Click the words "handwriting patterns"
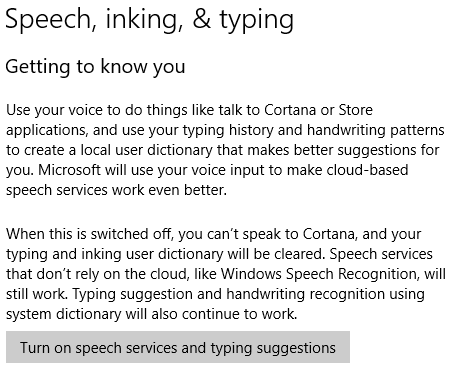This screenshot has width=468, height=370. tap(376, 130)
